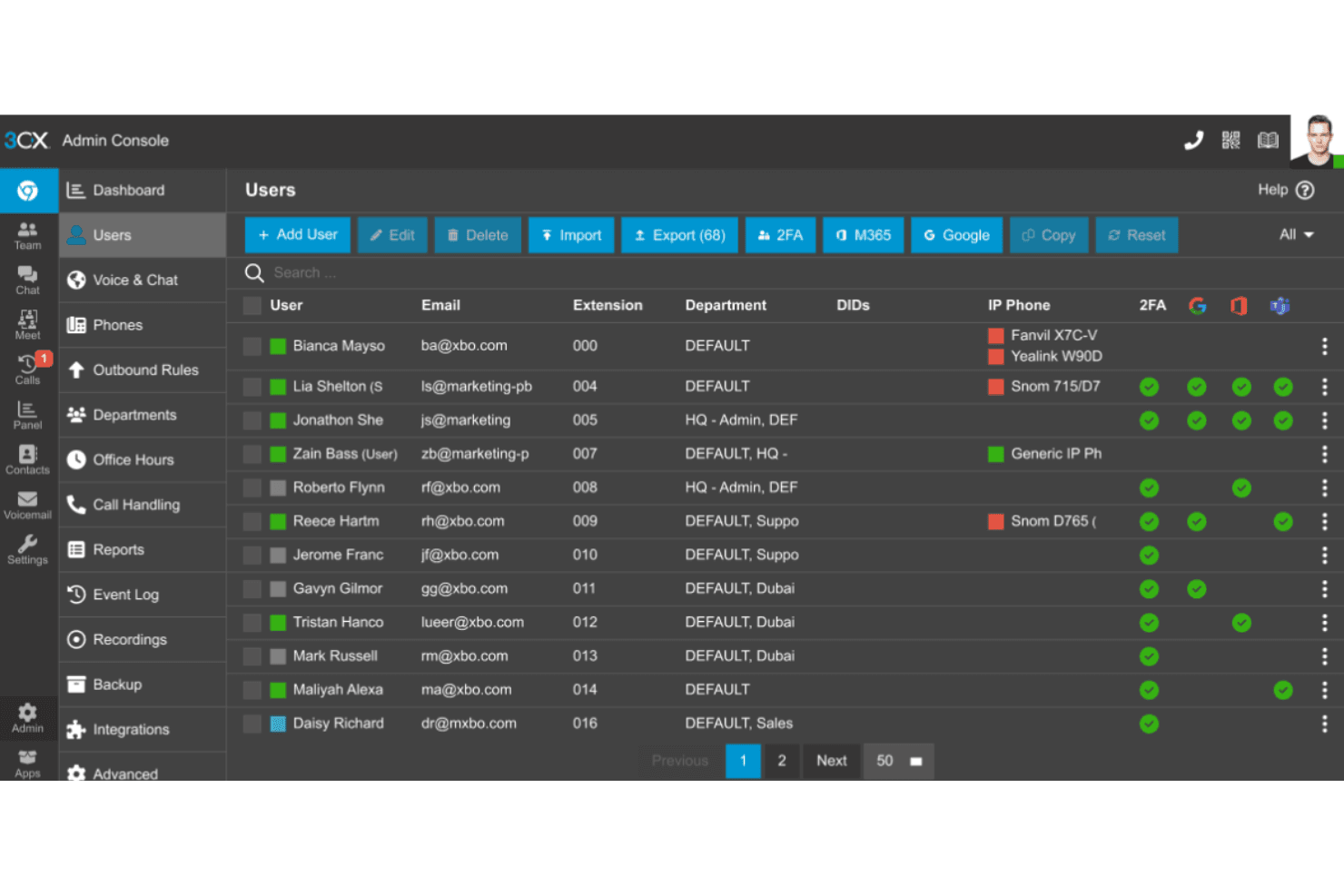The width and height of the screenshot is (1344, 896).
Task: Open the Chat icon in left rail
Action: (x=28, y=281)
